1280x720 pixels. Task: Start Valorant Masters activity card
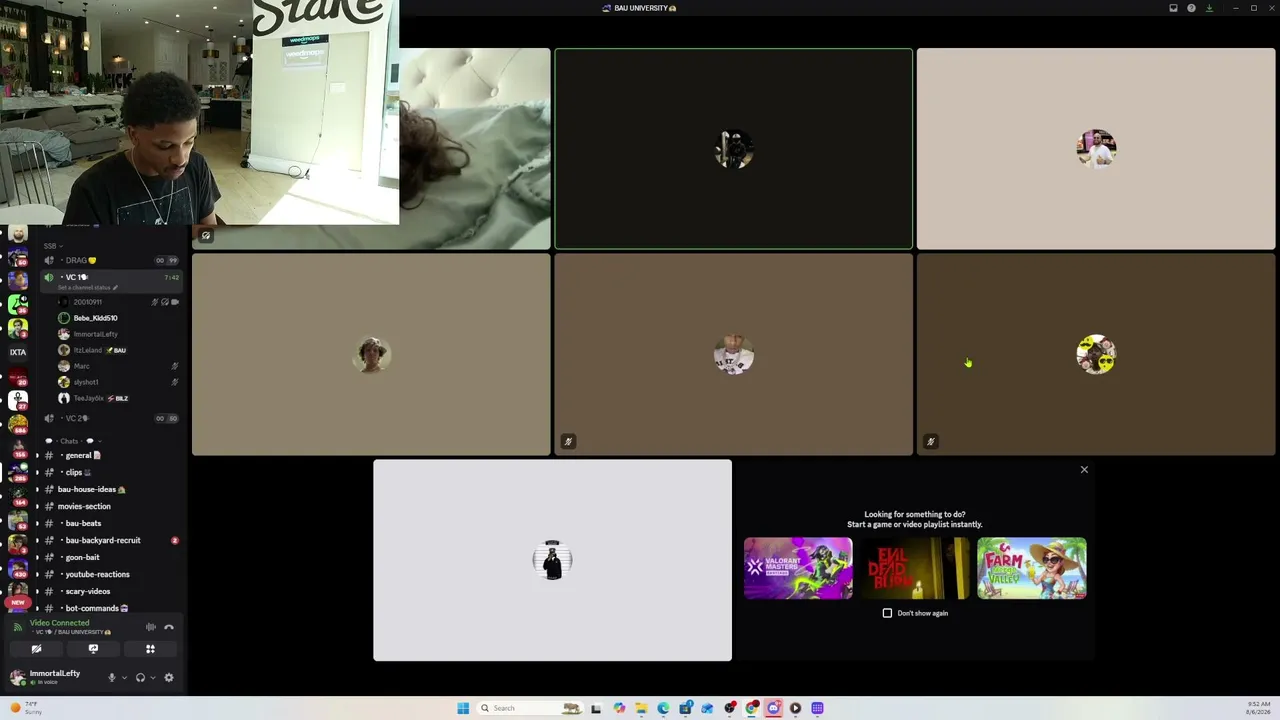tap(798, 568)
